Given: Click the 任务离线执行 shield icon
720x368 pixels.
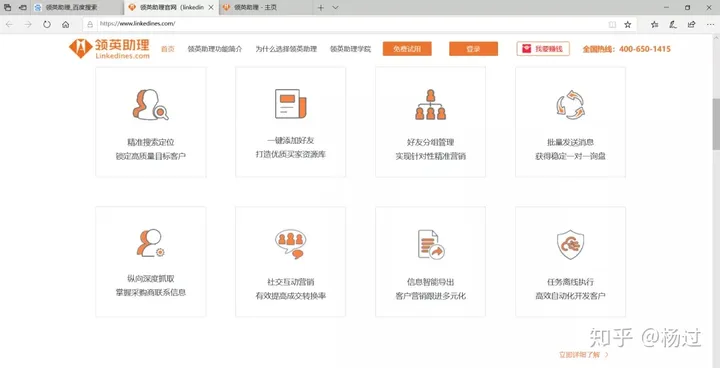Looking at the screenshot, I should pyautogui.click(x=570, y=244).
